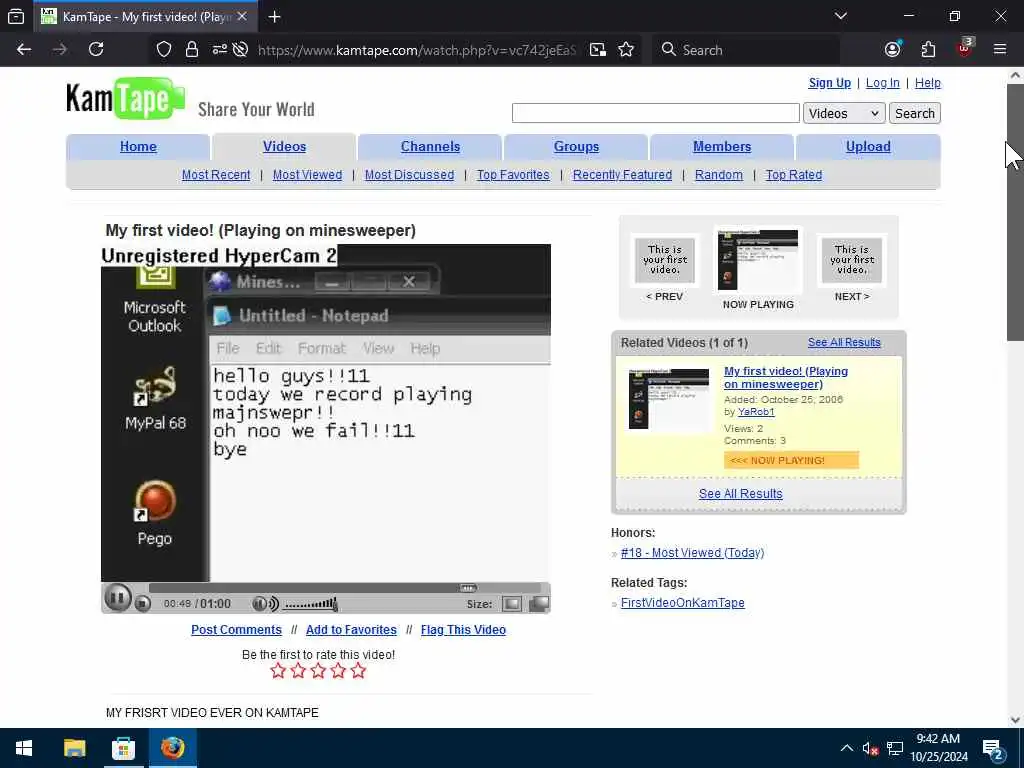
Task: Click the KamTape logo
Action: click(125, 99)
